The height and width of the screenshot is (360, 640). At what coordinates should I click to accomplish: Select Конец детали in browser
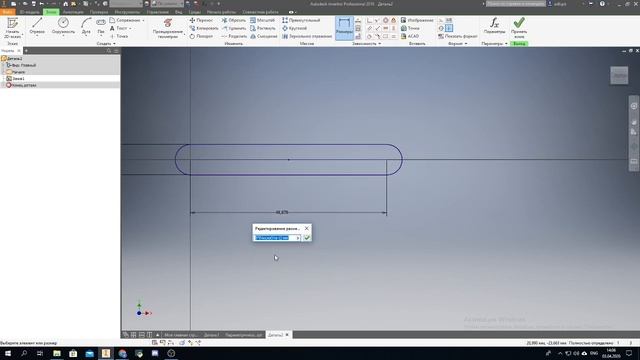pos(21,85)
